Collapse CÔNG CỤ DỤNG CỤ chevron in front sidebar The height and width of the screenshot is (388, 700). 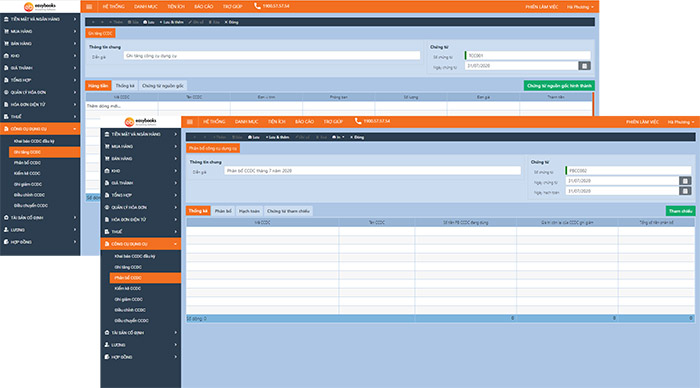click(x=175, y=244)
